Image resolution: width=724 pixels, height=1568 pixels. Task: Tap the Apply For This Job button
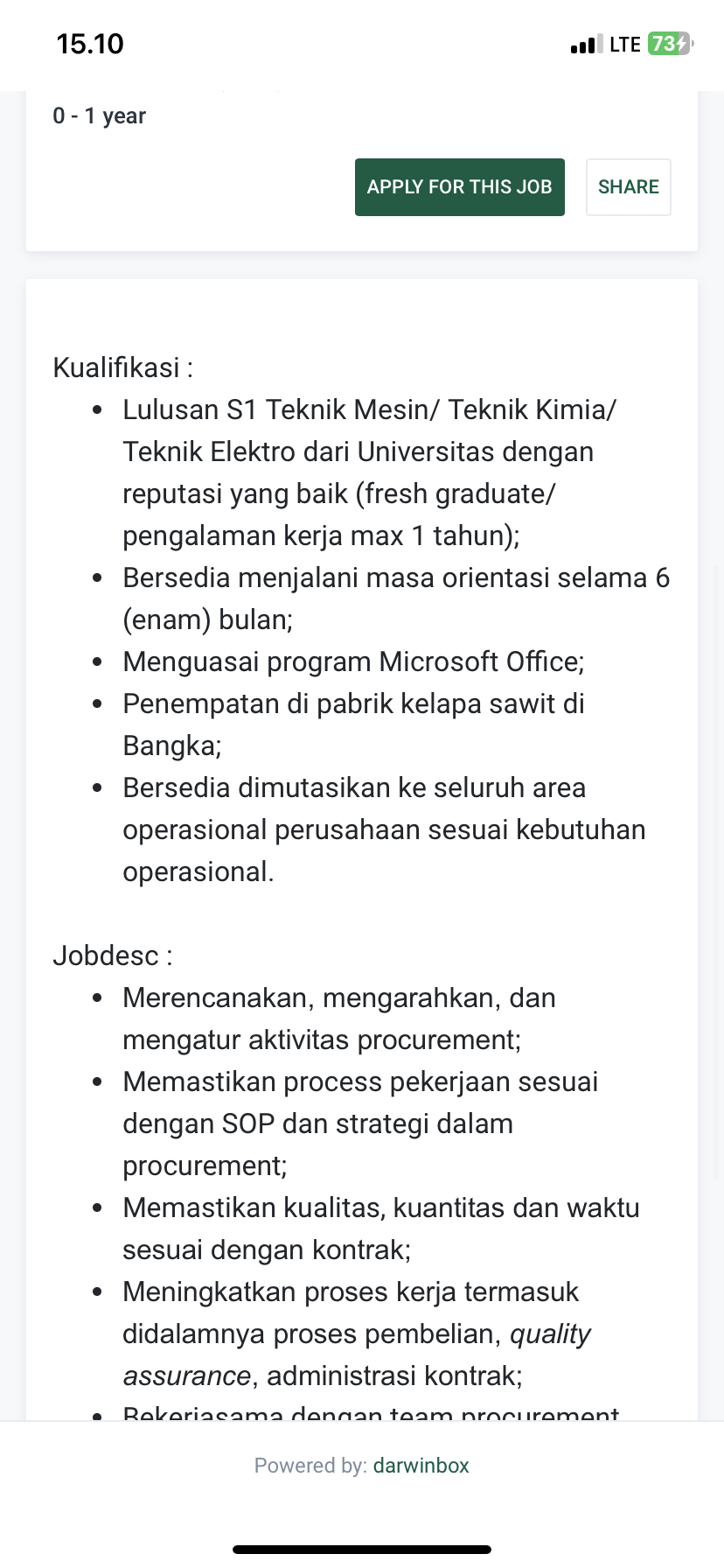click(459, 186)
